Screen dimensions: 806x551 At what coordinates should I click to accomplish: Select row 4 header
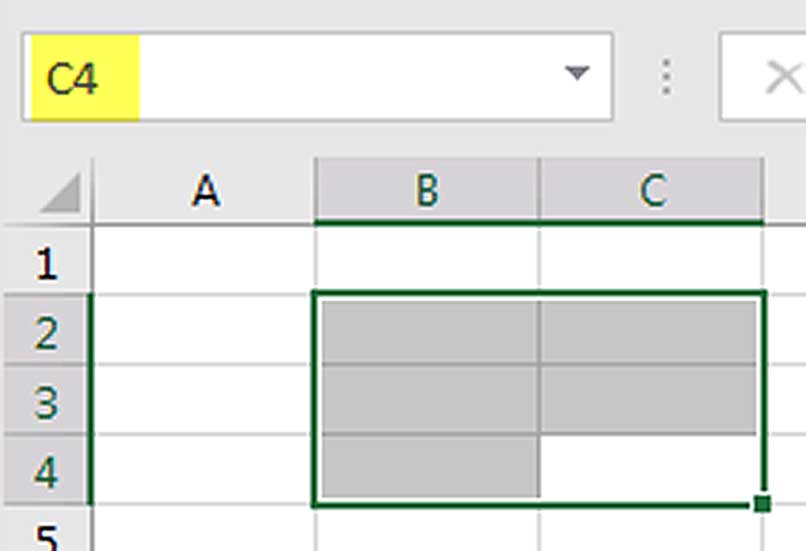coord(46,471)
